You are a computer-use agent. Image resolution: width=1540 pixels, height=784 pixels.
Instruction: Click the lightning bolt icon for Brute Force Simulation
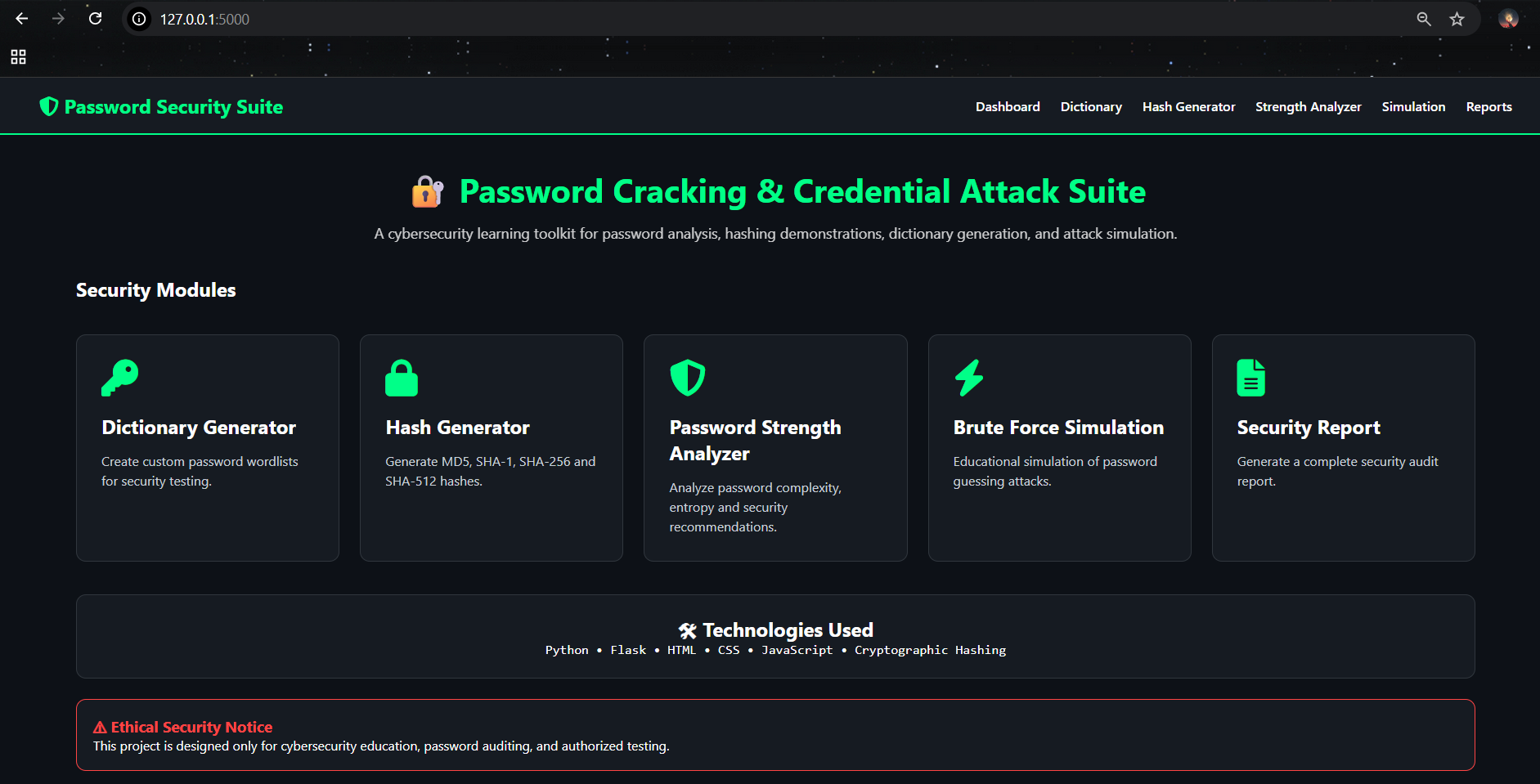click(x=969, y=378)
